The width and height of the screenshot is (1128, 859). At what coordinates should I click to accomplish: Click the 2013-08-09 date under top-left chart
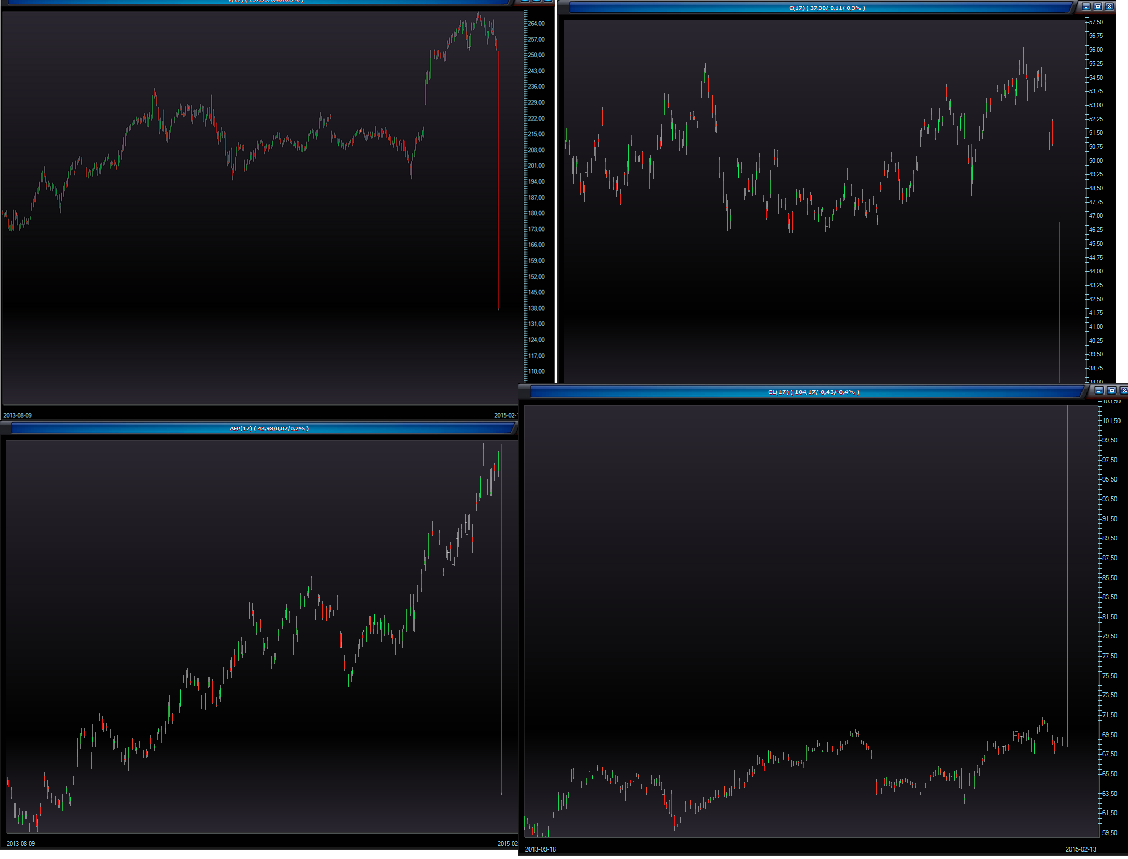19,414
